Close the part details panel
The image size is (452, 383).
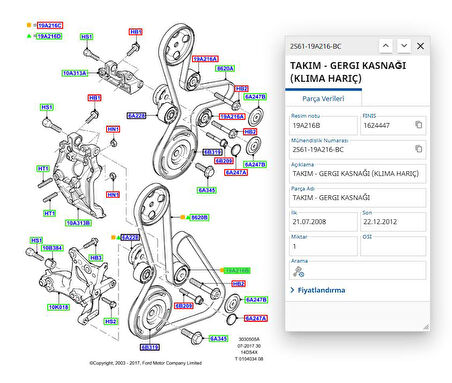coord(421,46)
